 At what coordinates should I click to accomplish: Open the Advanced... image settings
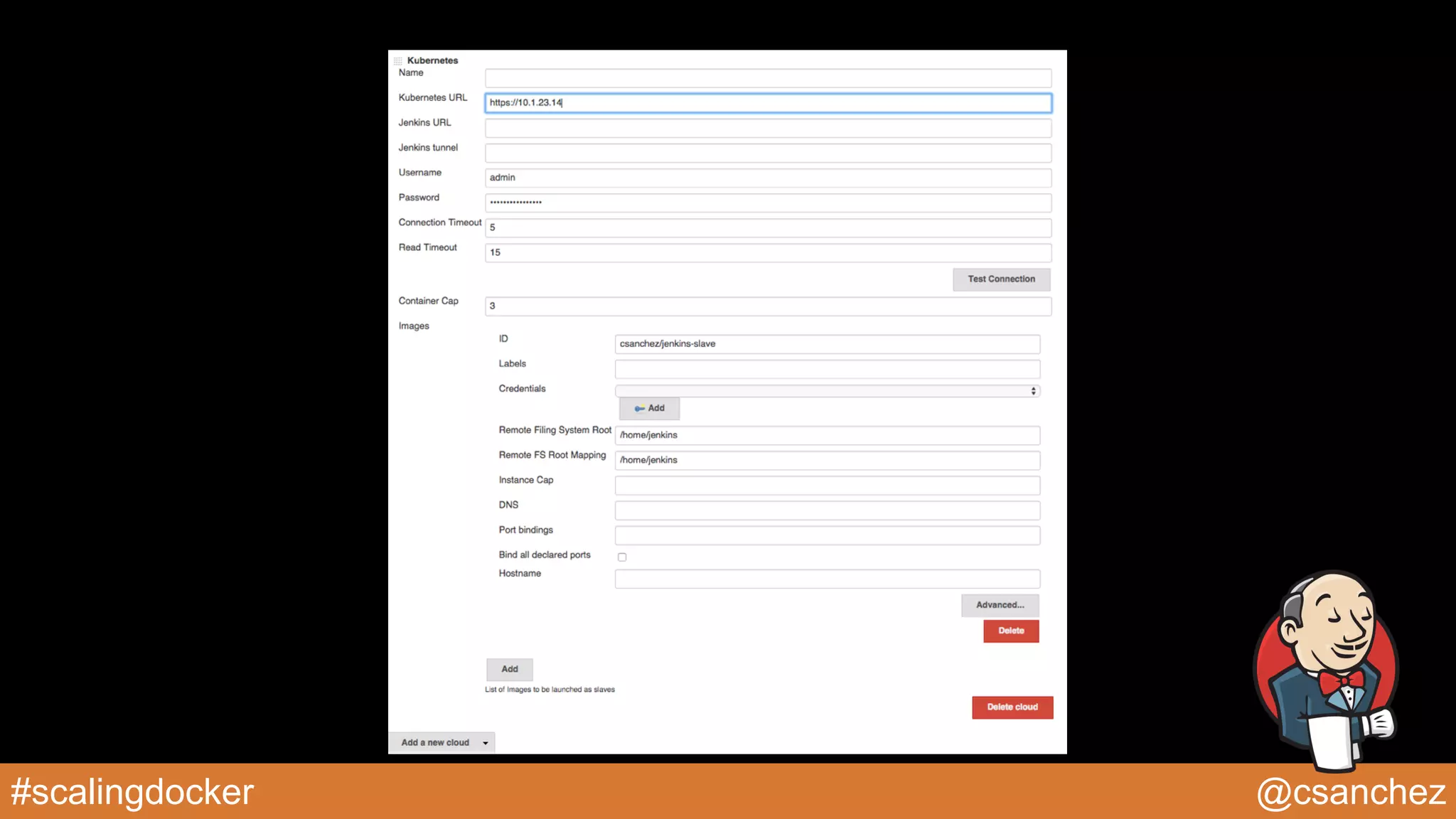click(1000, 605)
